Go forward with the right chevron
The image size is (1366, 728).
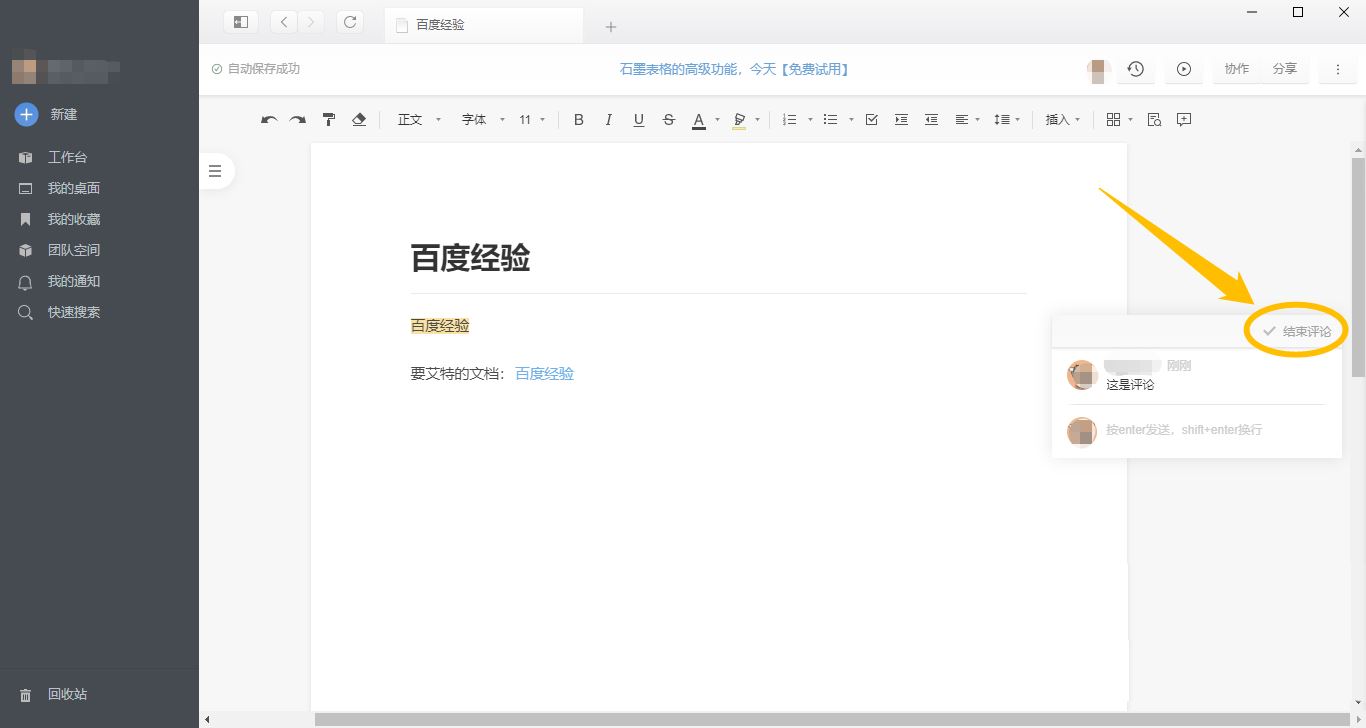(311, 22)
